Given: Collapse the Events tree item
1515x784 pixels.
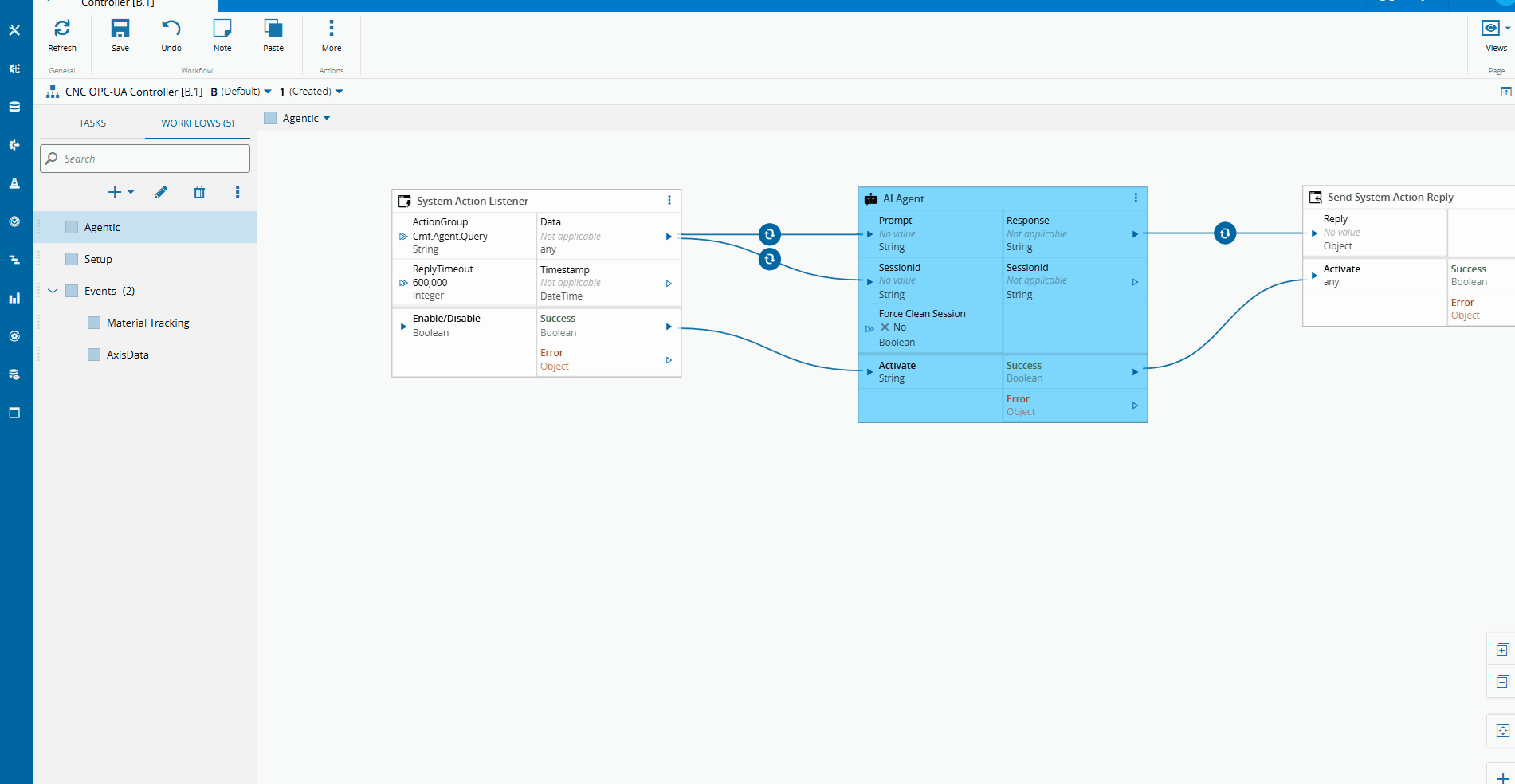Looking at the screenshot, I should point(53,291).
